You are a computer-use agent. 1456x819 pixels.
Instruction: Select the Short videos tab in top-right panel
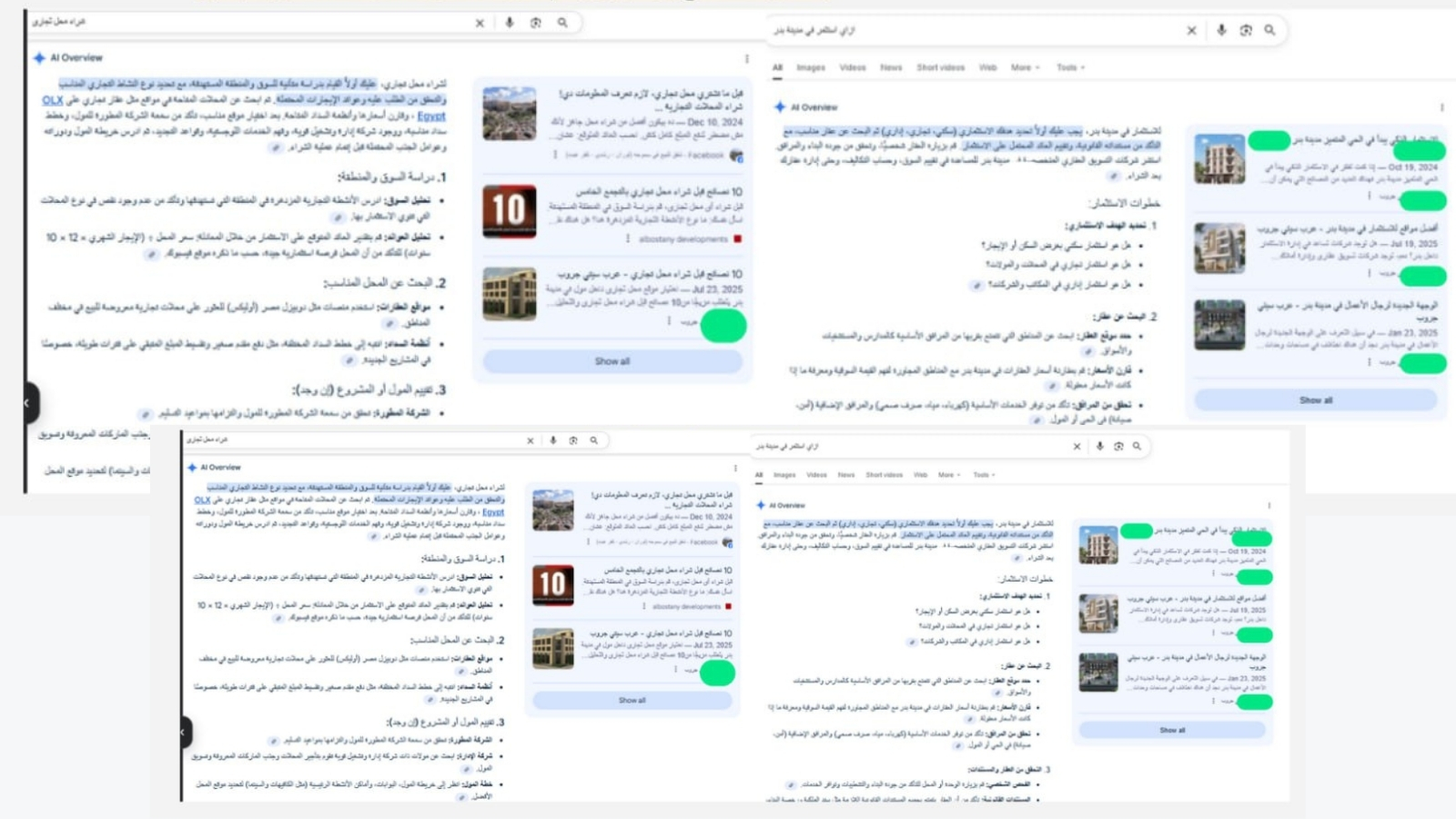940,67
